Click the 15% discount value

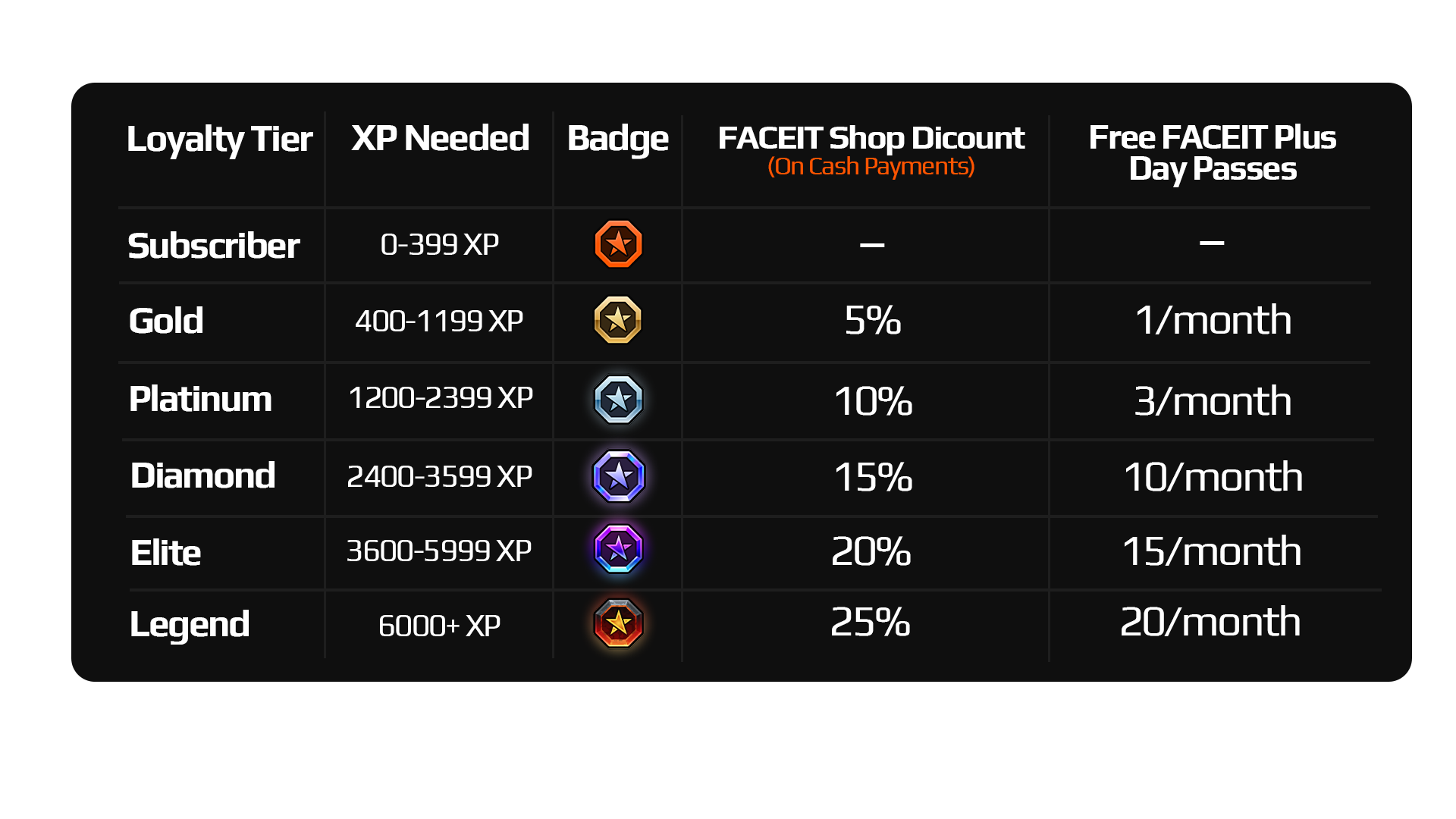[872, 477]
